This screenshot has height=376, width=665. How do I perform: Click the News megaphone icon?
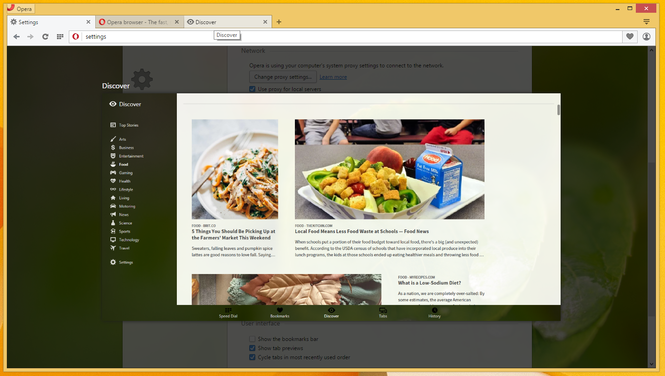(x=113, y=214)
